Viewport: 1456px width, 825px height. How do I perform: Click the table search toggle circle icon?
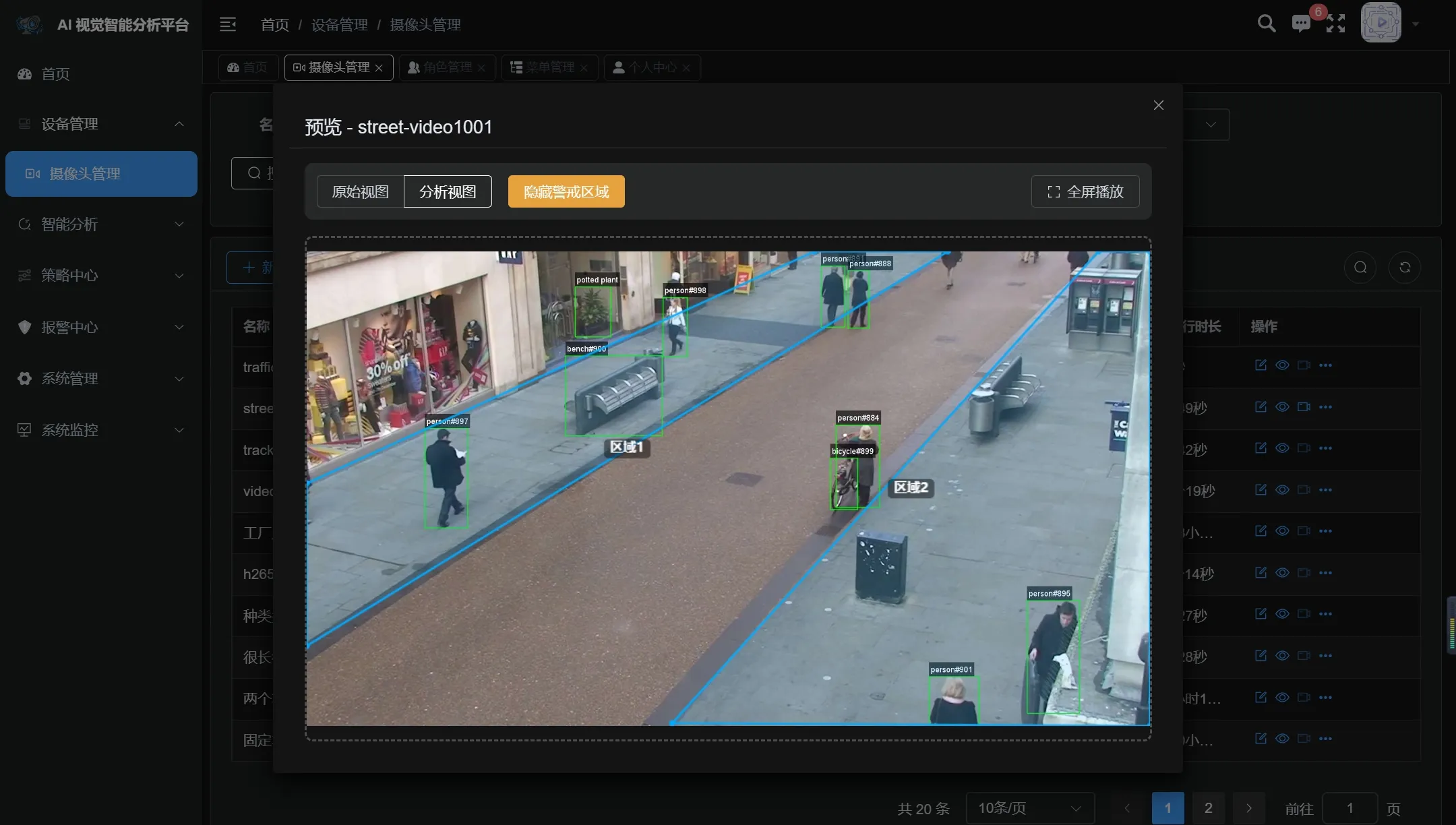pyautogui.click(x=1360, y=267)
